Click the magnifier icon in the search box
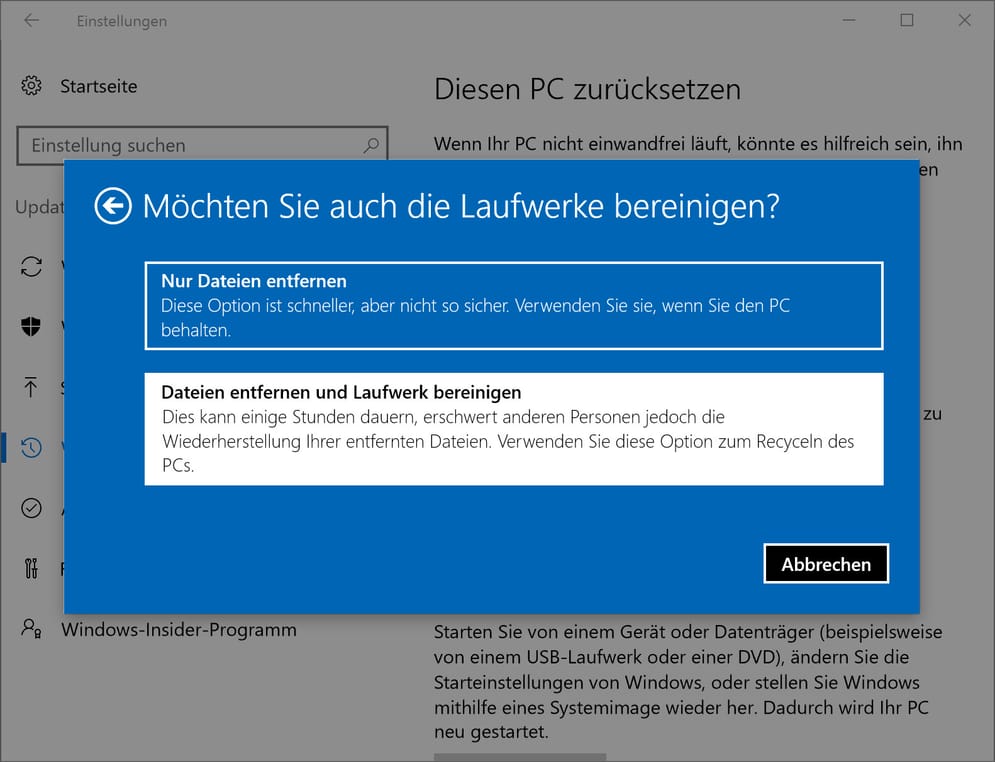The height and width of the screenshot is (762, 995). point(370,145)
